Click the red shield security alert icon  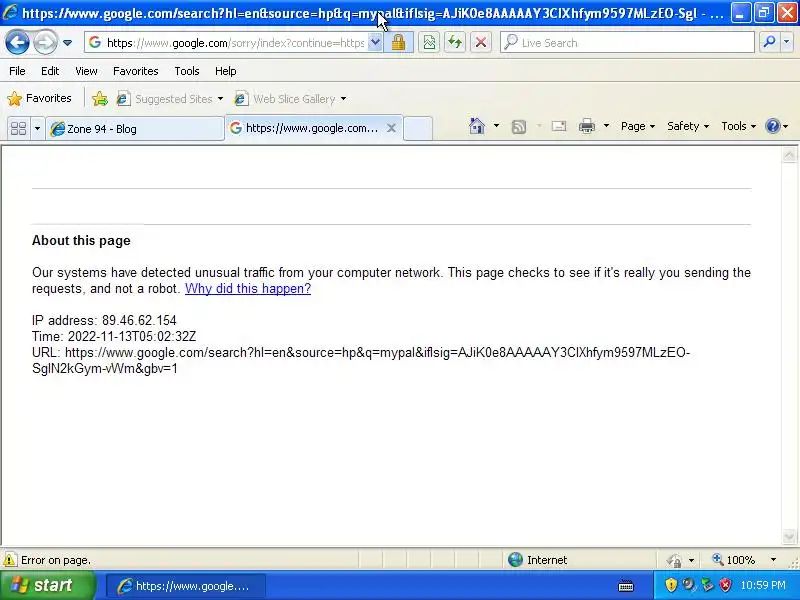[726, 585]
